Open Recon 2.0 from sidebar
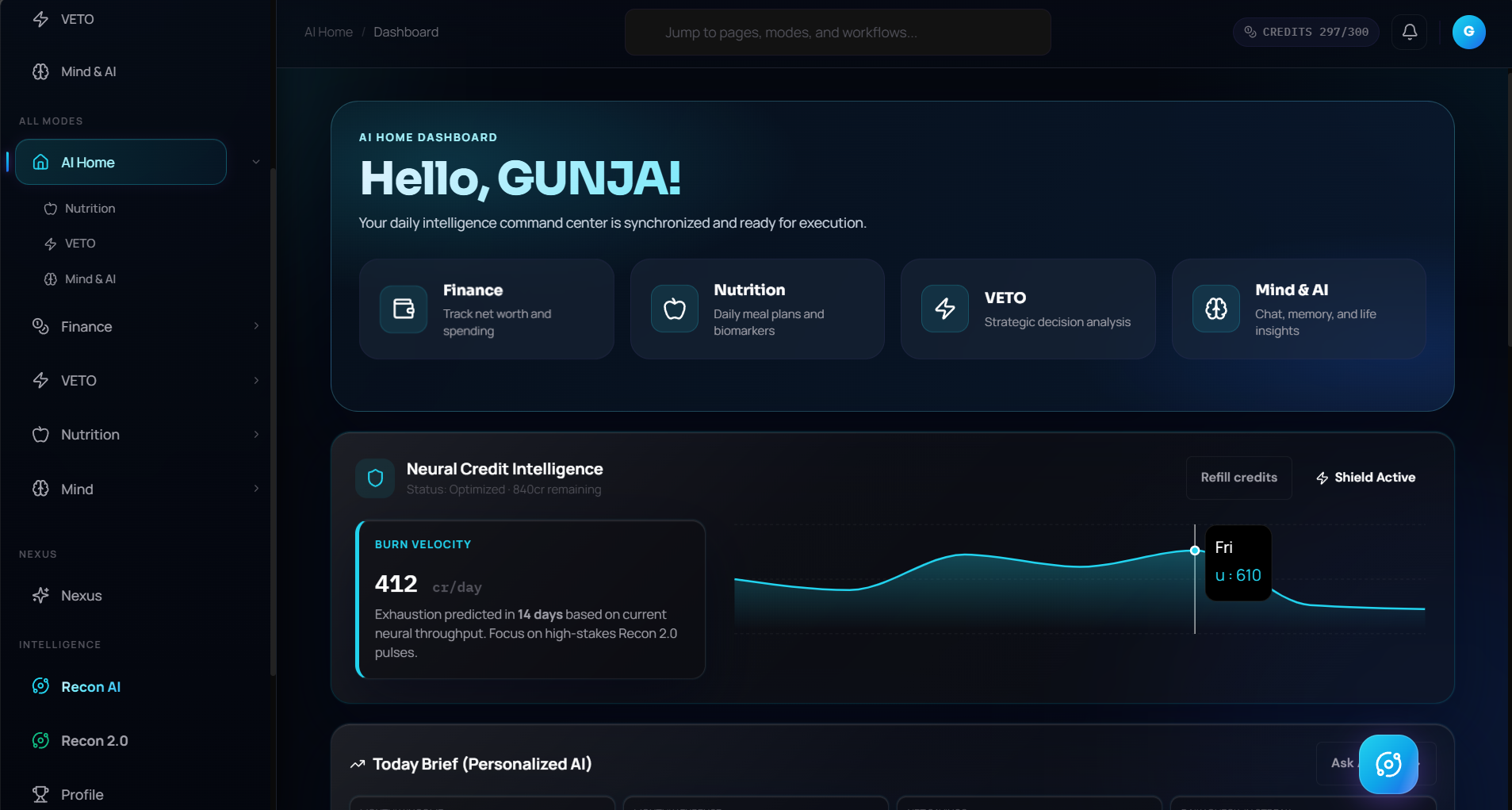 click(94, 741)
